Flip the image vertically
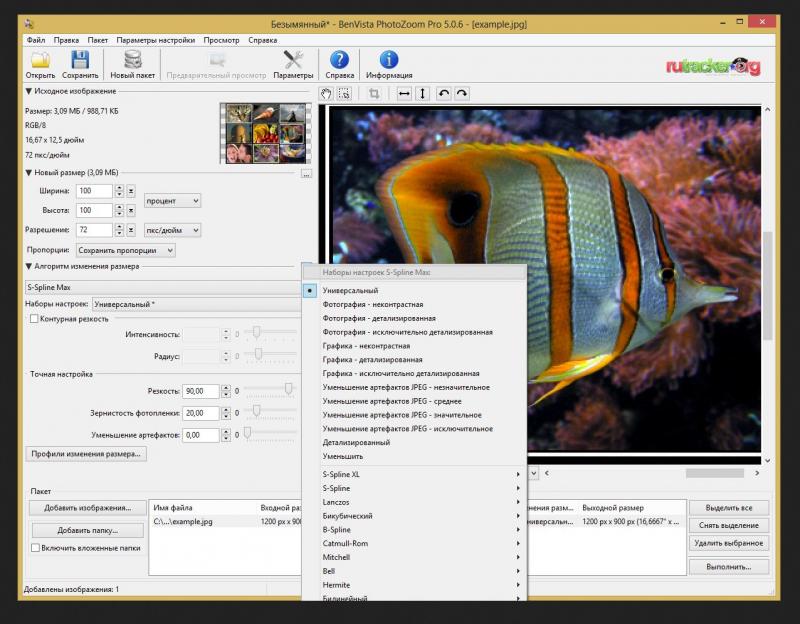Screen dimensions: 800x624 coord(422,94)
